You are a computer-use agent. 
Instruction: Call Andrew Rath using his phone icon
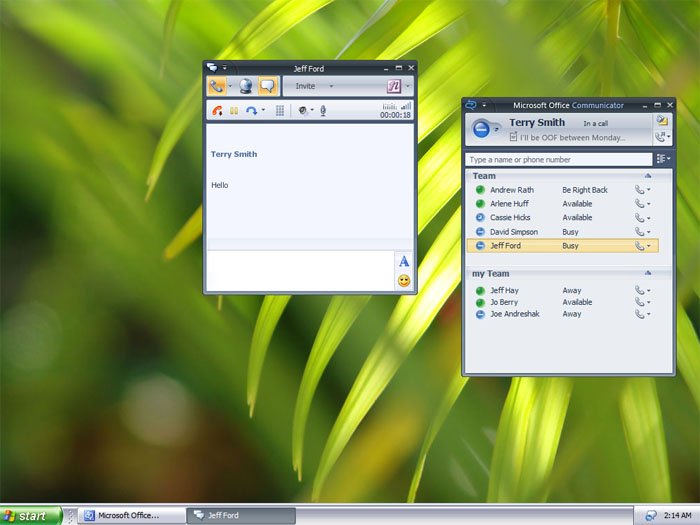pyautogui.click(x=640, y=190)
